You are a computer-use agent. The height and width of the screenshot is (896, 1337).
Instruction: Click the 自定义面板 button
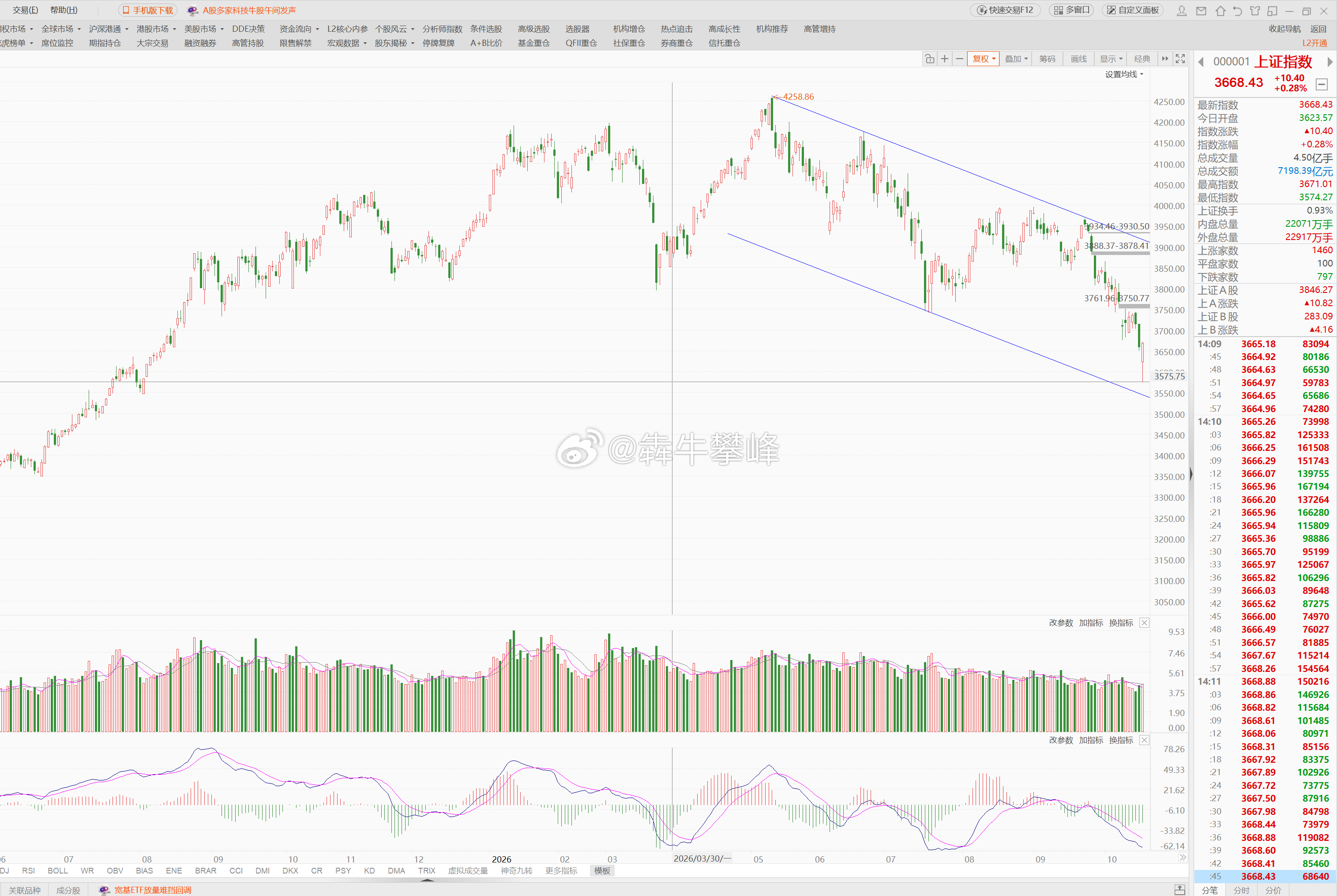point(1132,10)
